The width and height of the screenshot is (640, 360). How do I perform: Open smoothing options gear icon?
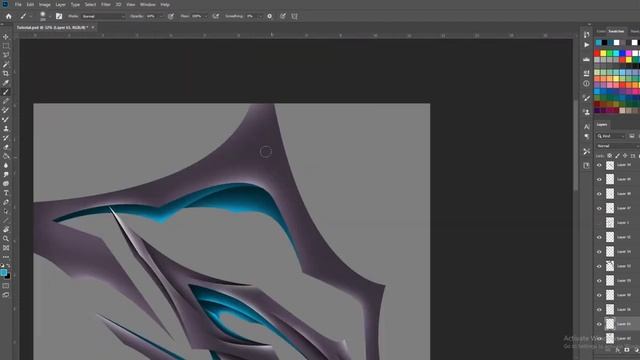tap(269, 16)
